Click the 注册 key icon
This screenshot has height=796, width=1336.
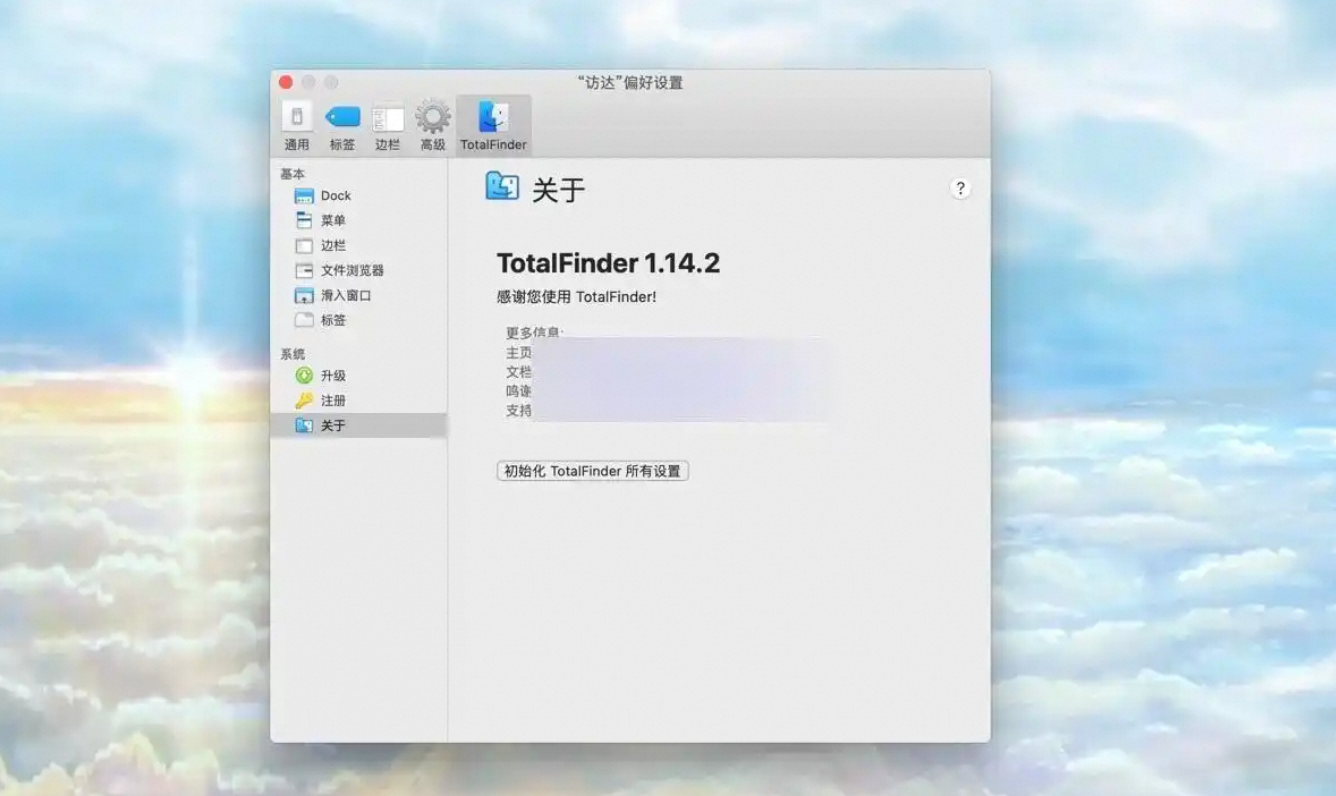(x=304, y=401)
